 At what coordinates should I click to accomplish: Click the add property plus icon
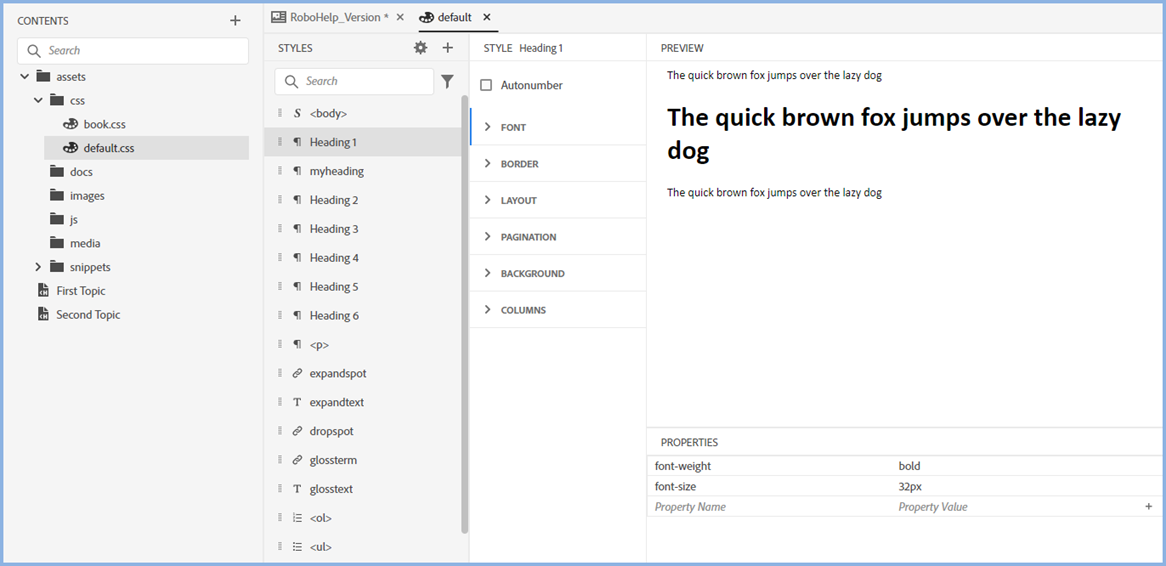click(1149, 507)
